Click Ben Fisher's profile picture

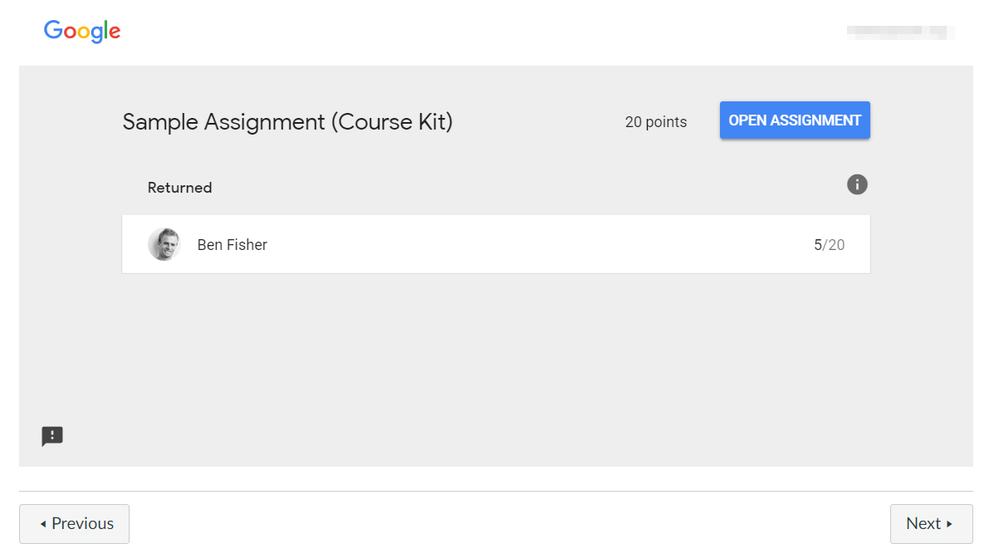[x=164, y=244]
